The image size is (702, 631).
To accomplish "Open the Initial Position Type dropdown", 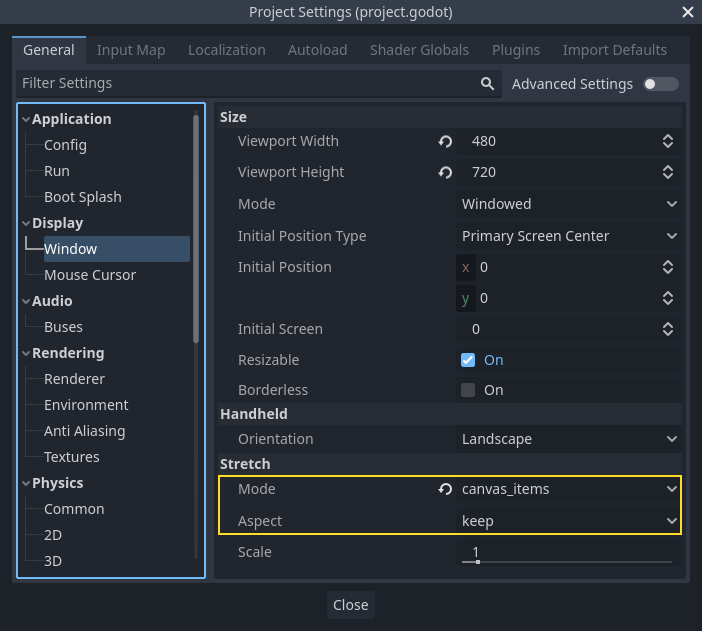I will tap(568, 236).
